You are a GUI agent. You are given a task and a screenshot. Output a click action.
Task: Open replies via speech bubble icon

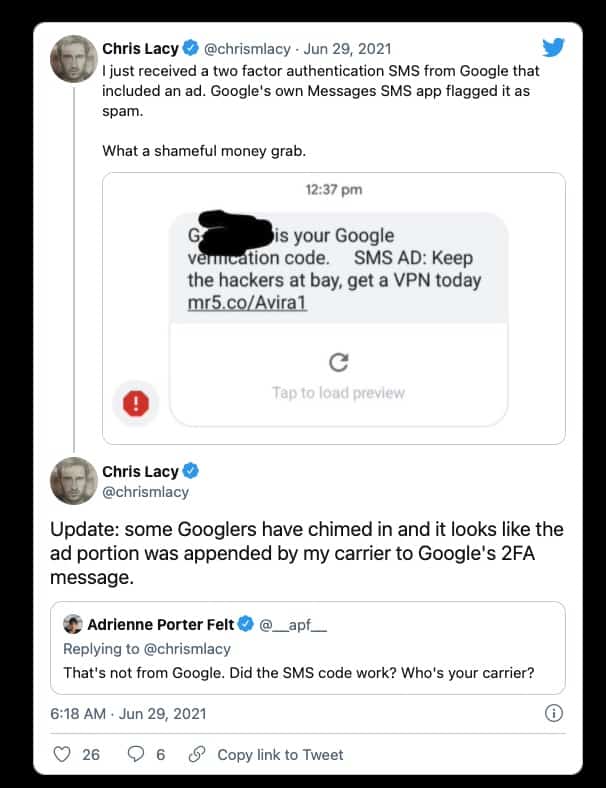tap(136, 754)
